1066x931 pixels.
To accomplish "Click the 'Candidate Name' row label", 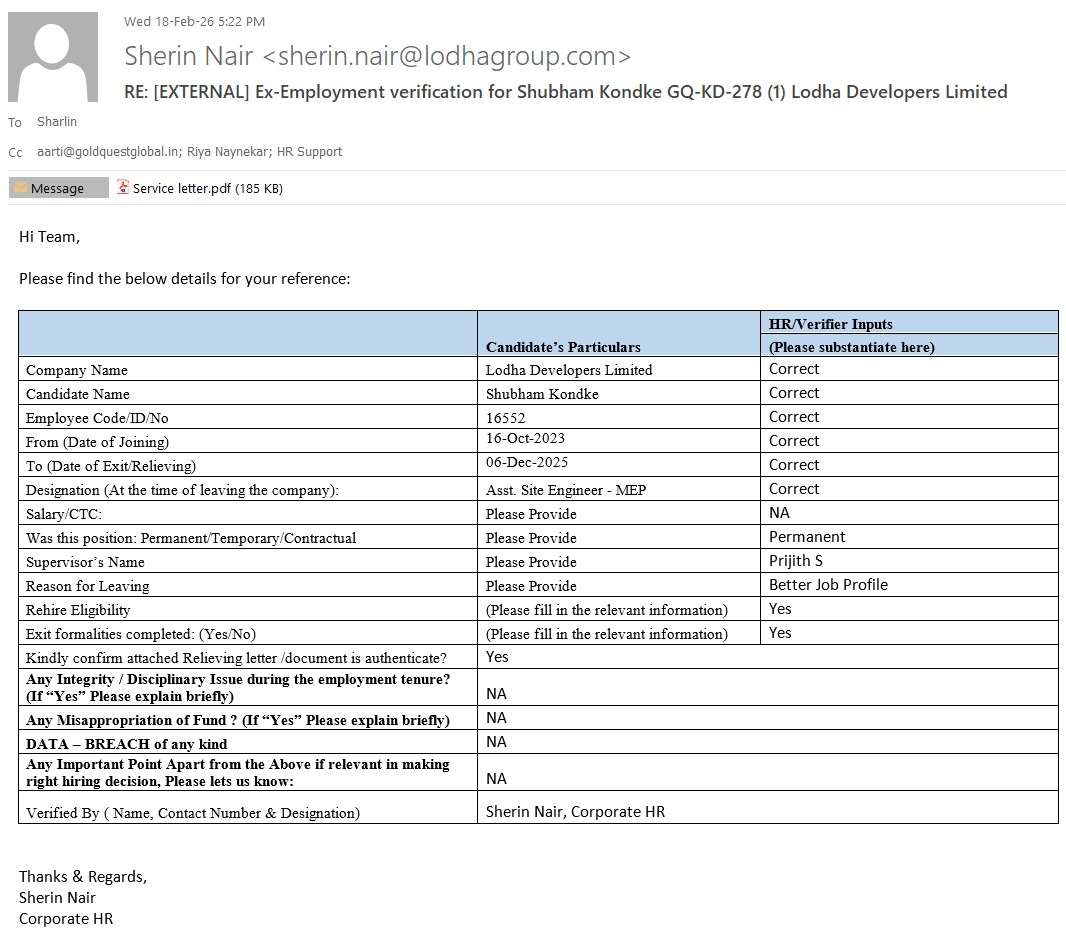I will tap(78, 394).
